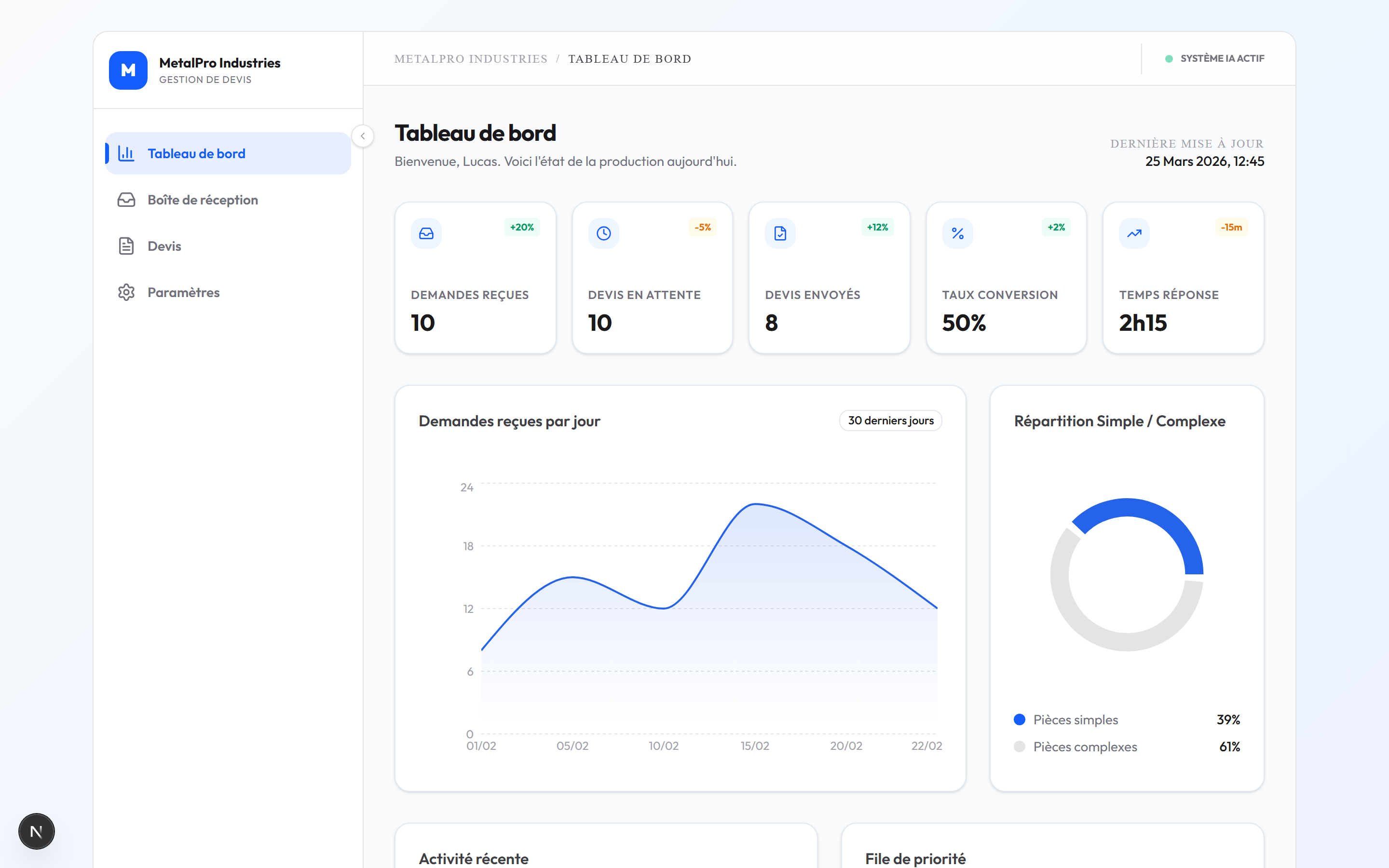The height and width of the screenshot is (868, 1389).
Task: Click the +12% badge on Devis envoyés
Action: click(877, 227)
